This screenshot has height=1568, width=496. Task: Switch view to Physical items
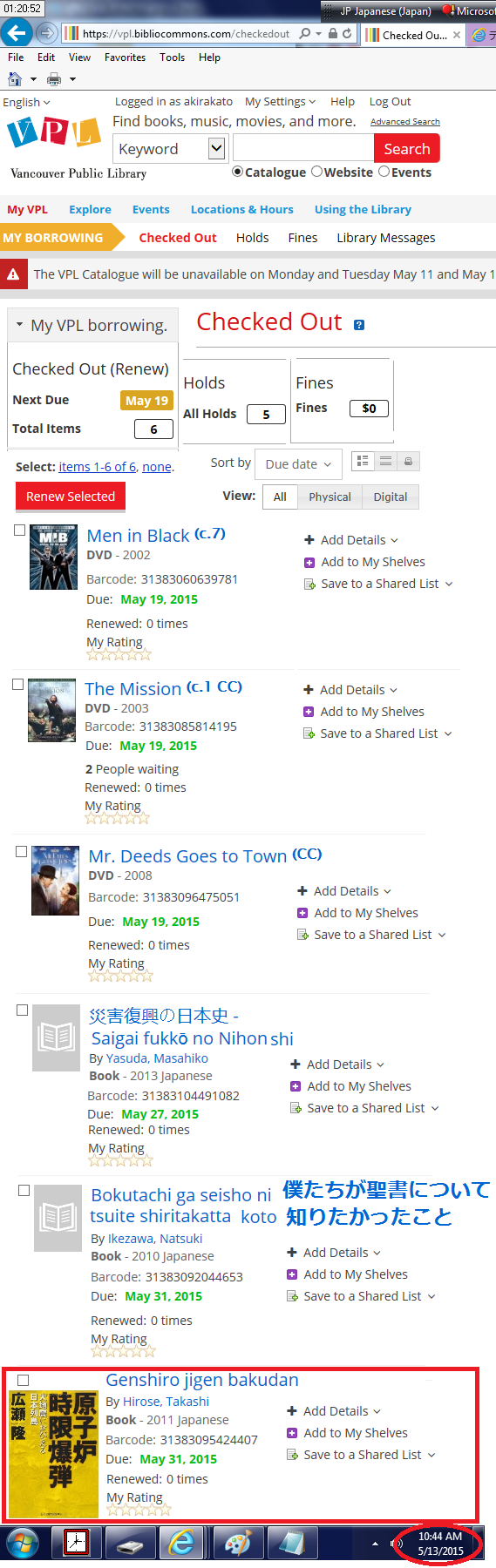(330, 497)
